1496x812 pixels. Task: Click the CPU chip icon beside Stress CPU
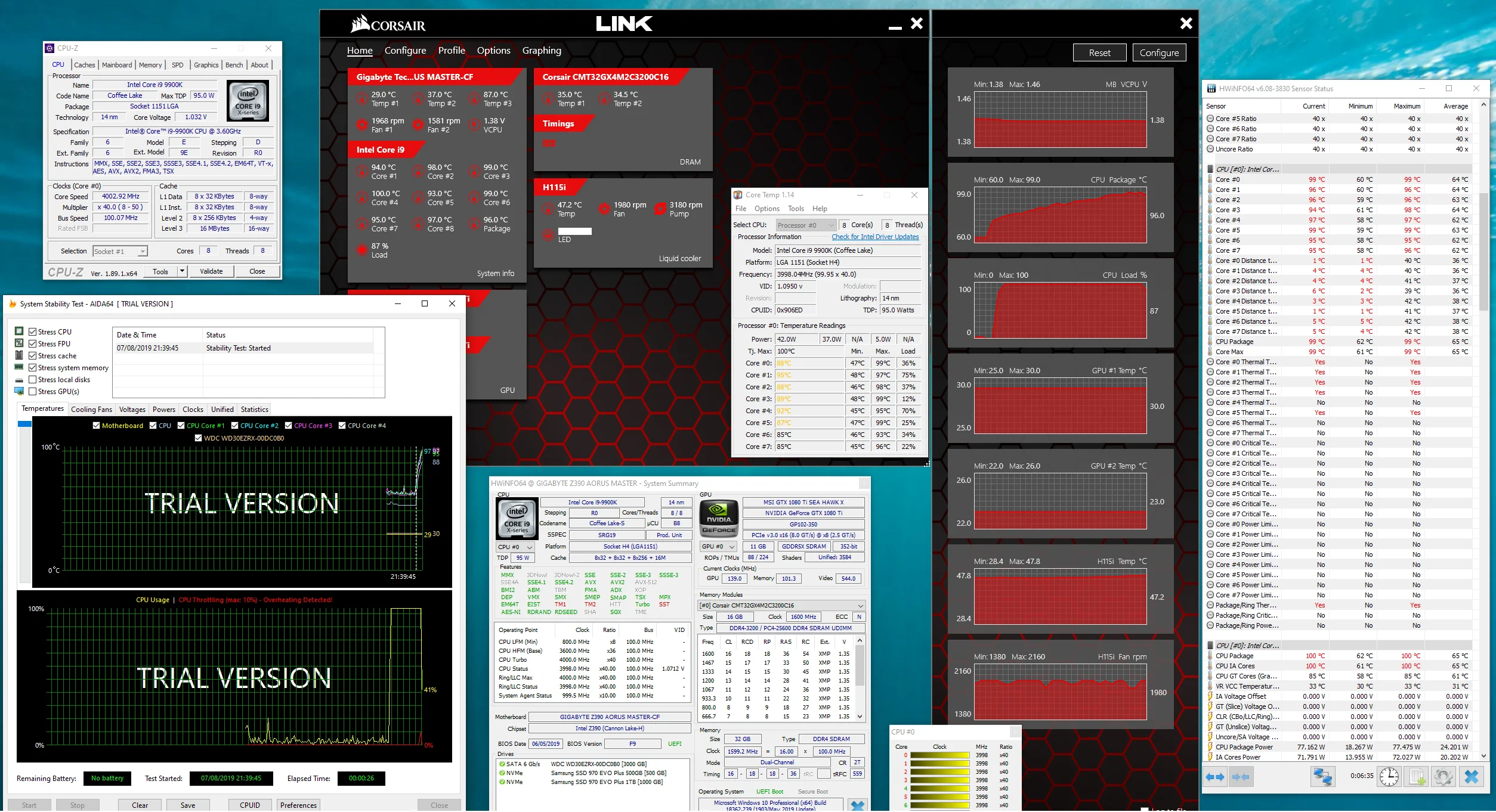pos(19,331)
